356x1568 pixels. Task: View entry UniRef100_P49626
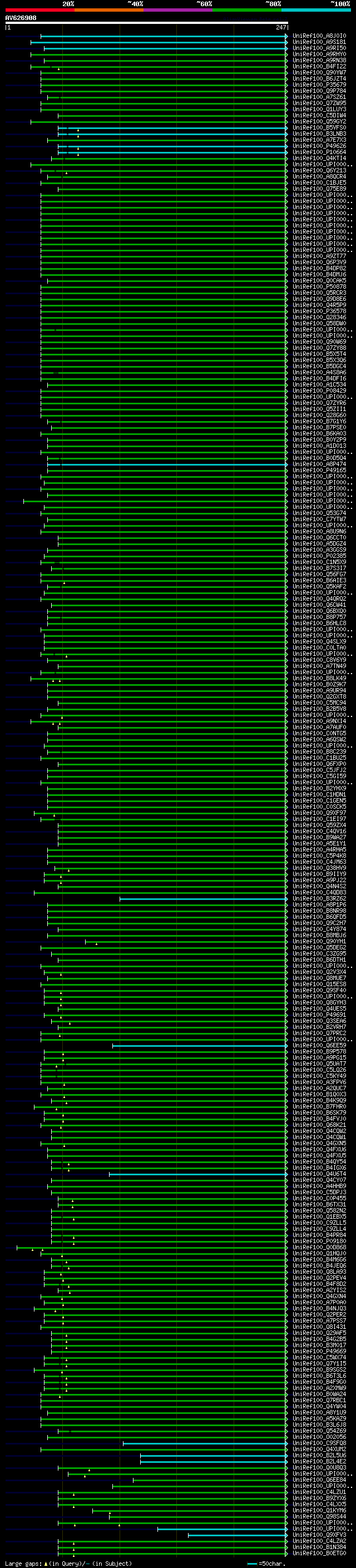(x=319, y=146)
